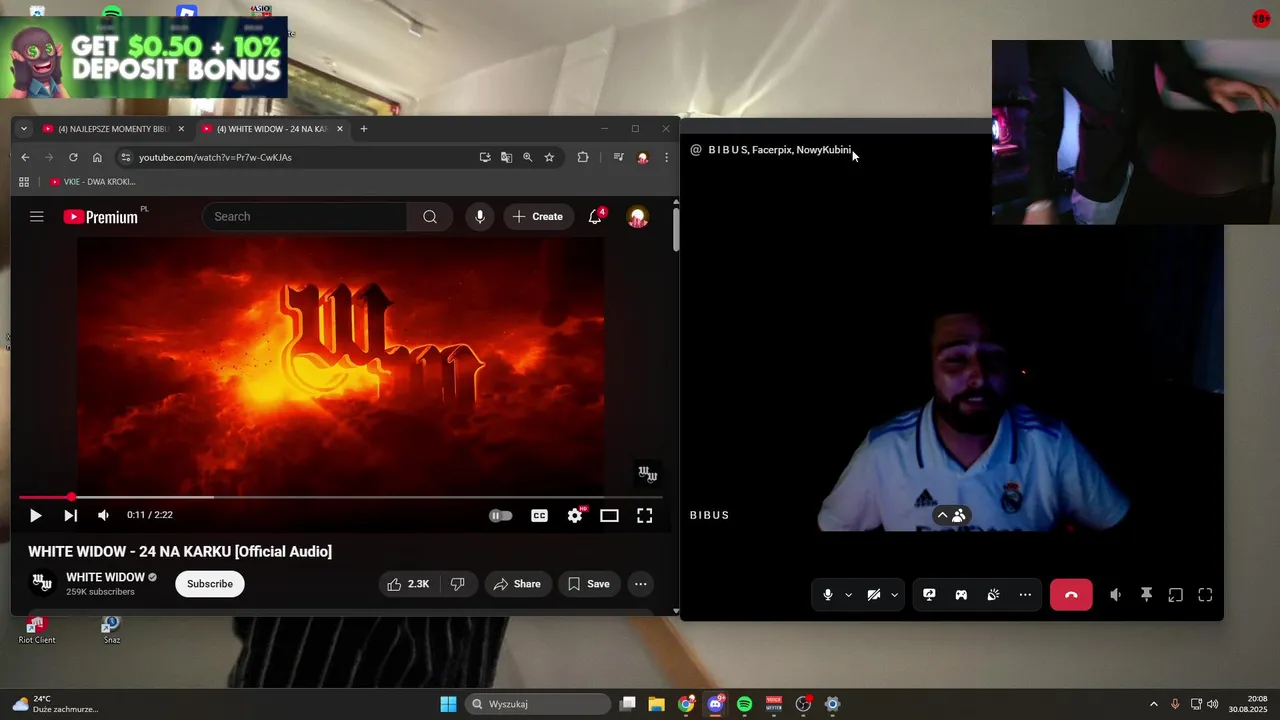
Task: Open VKIE - DWA KROKI bookmark
Action: click(92, 182)
